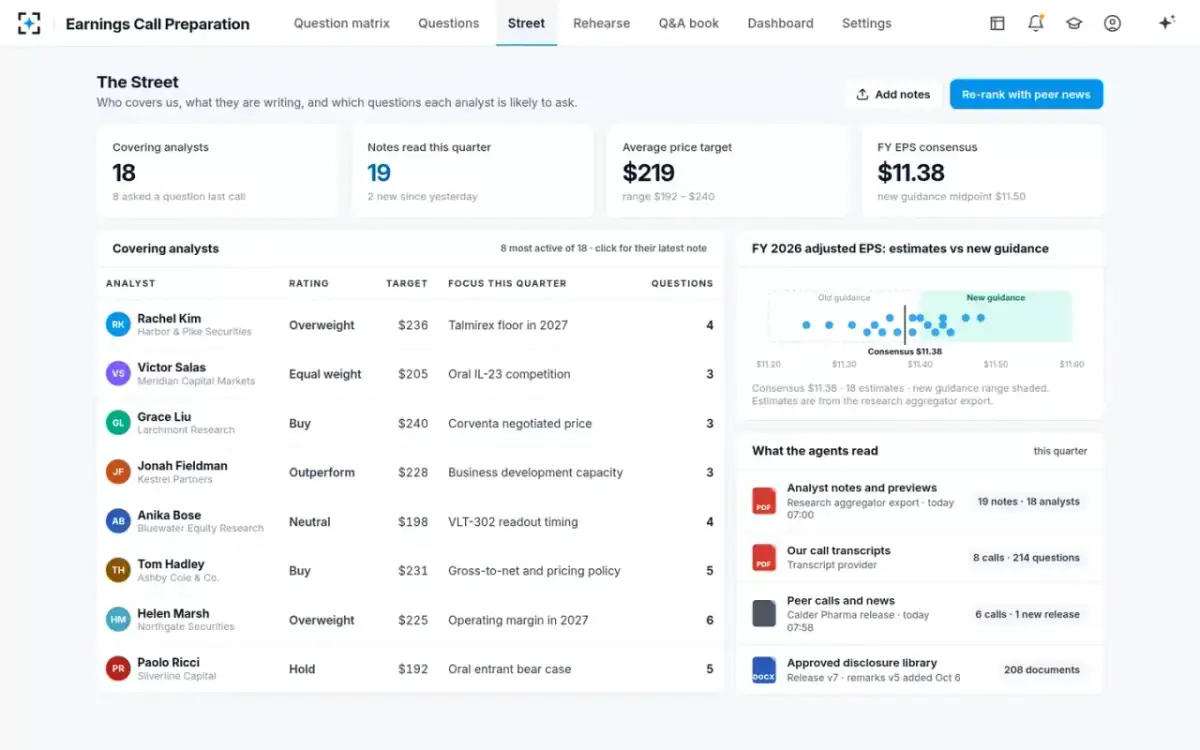The image size is (1200, 750).
Task: Open the Rehearse tab
Action: point(602,23)
